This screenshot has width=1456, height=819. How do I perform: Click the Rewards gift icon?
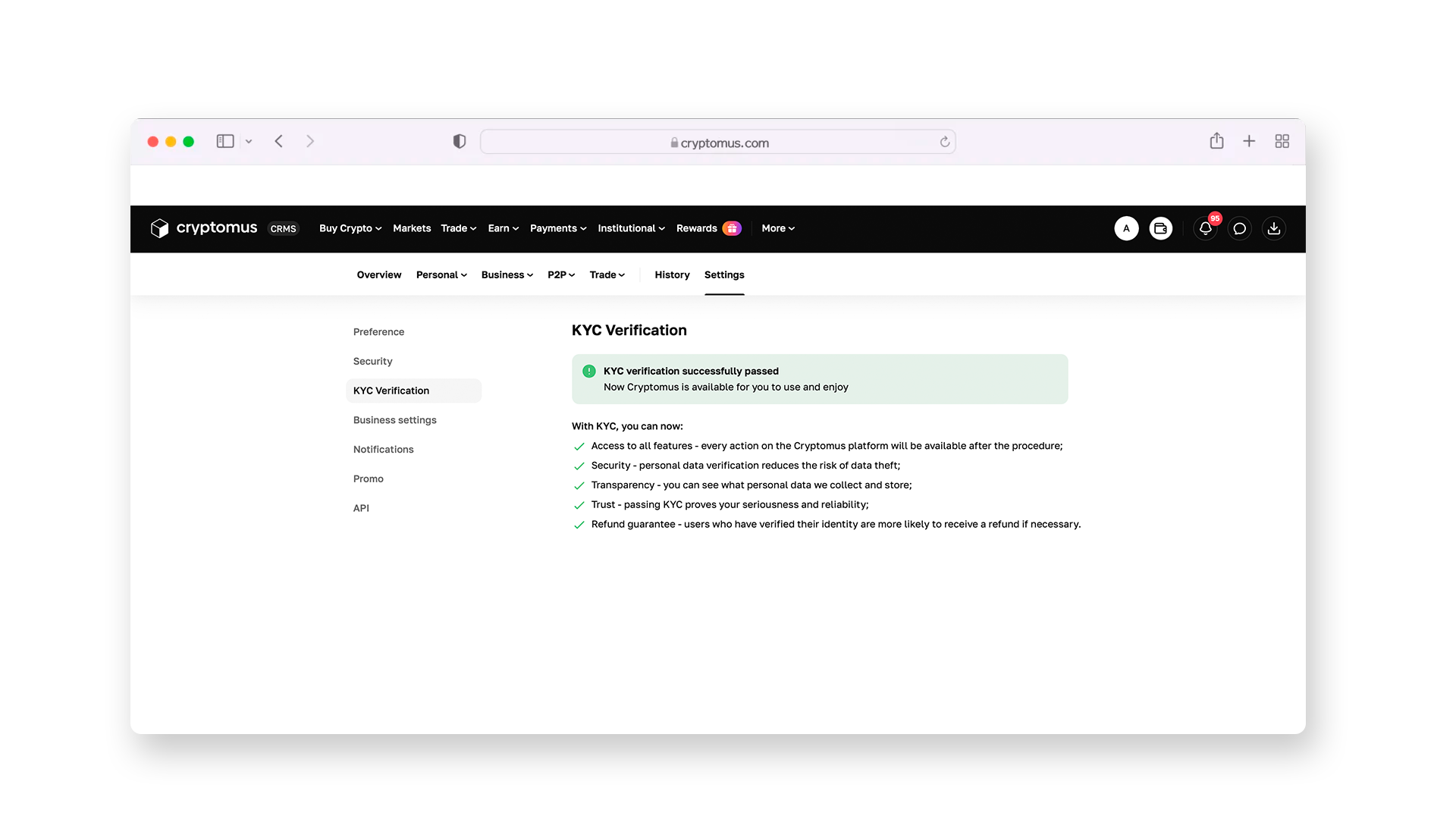click(731, 228)
